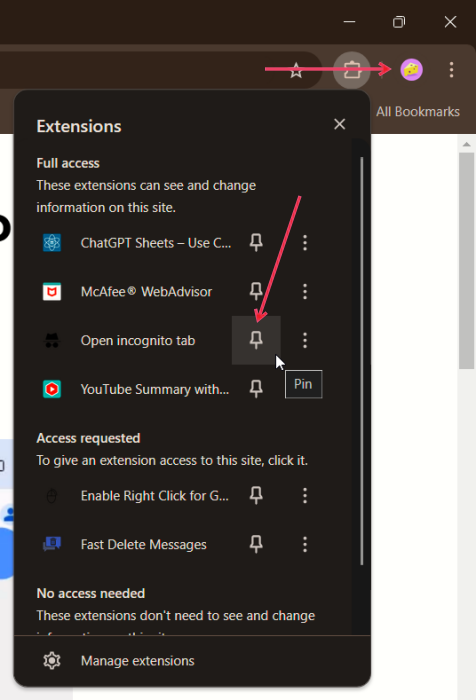The width and height of the screenshot is (476, 700).
Task: Open the All Bookmarks folder
Action: pyautogui.click(x=418, y=112)
